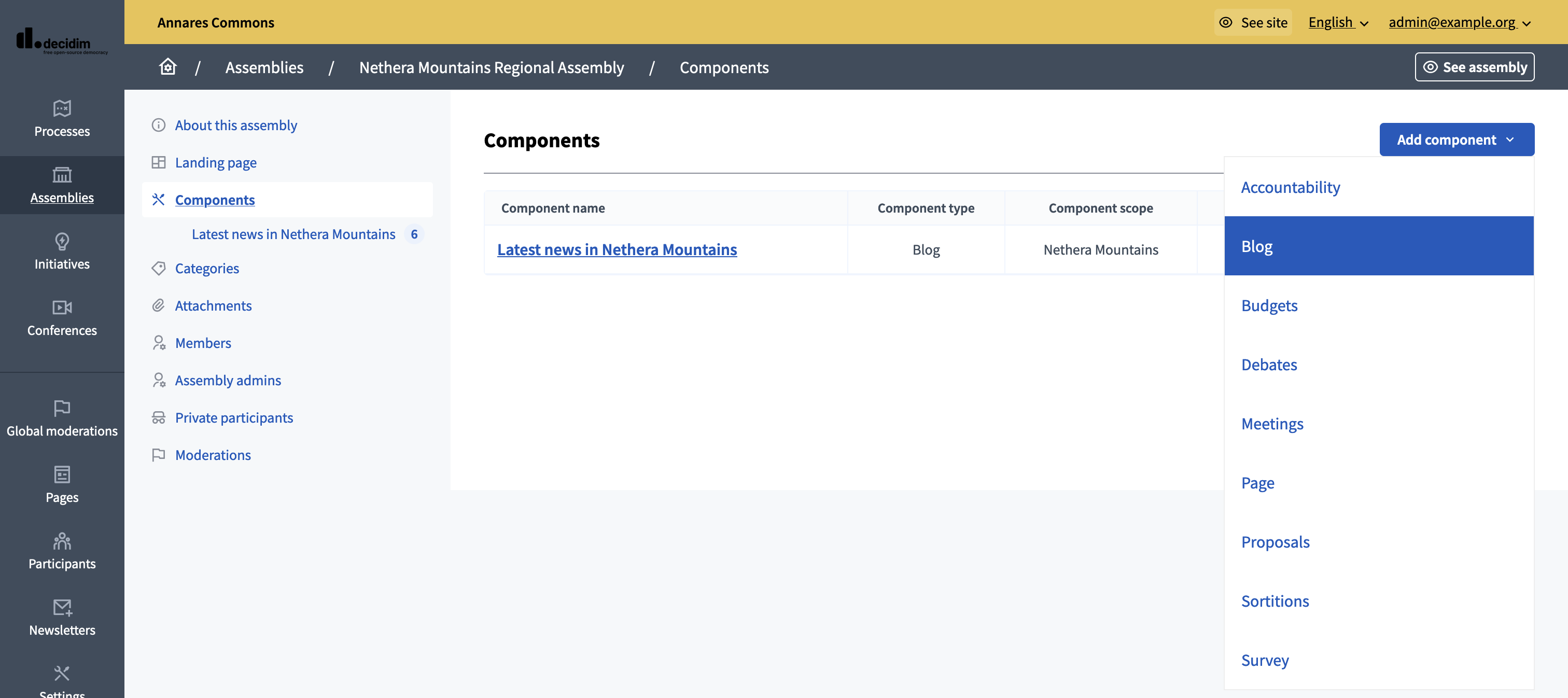
Task: Open the Settings section at sidebar bottom
Action: click(x=62, y=677)
